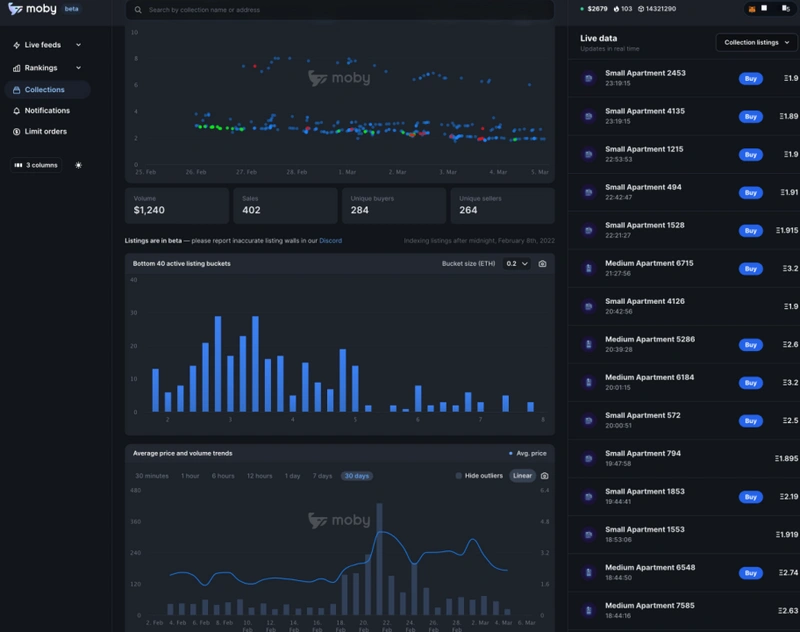Click the 3 columns layout button

tap(36, 165)
